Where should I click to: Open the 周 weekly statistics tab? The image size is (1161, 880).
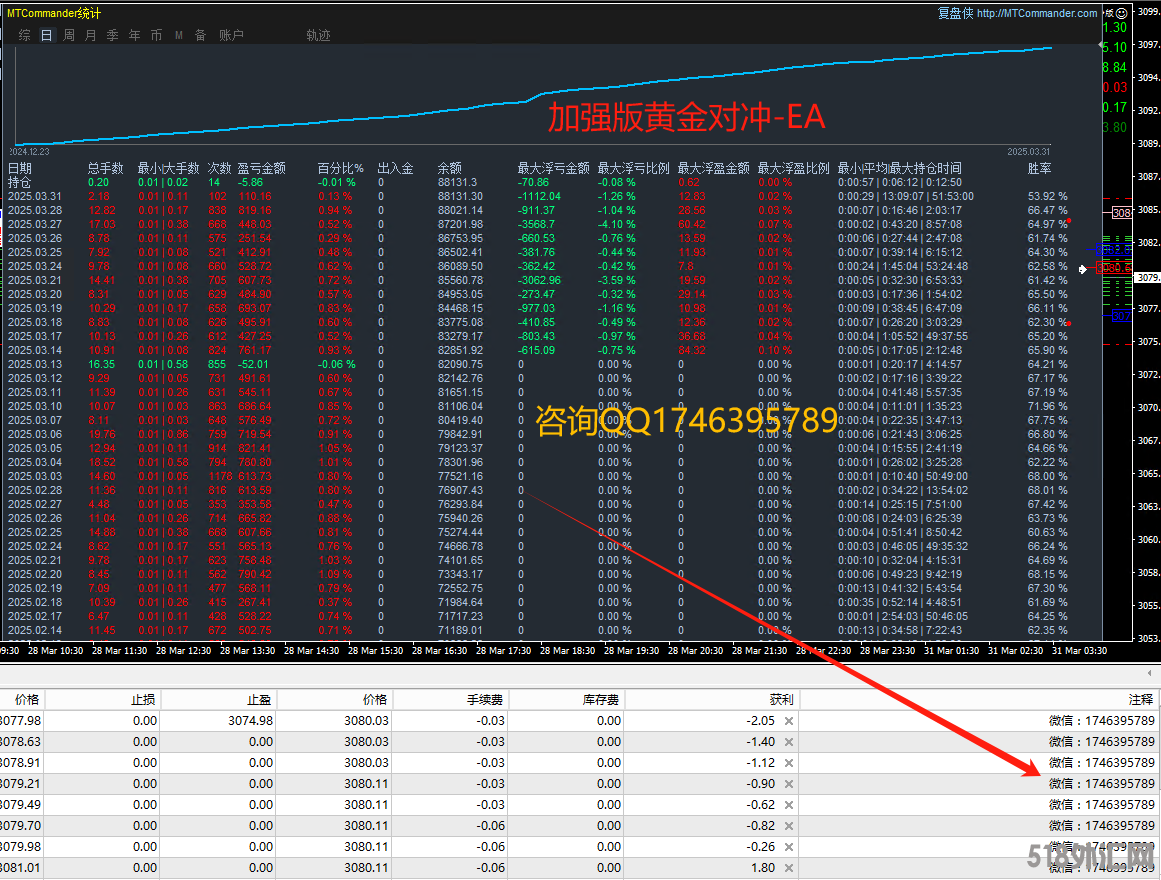[69, 35]
